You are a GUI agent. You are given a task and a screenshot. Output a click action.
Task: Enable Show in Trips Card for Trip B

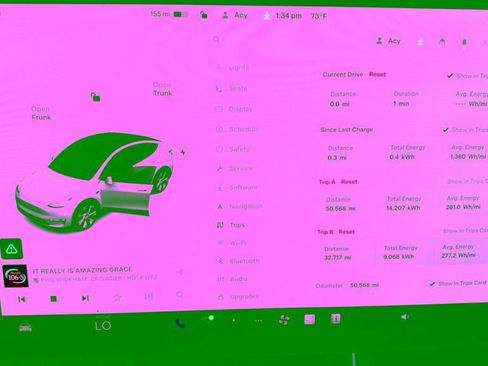(x=465, y=230)
